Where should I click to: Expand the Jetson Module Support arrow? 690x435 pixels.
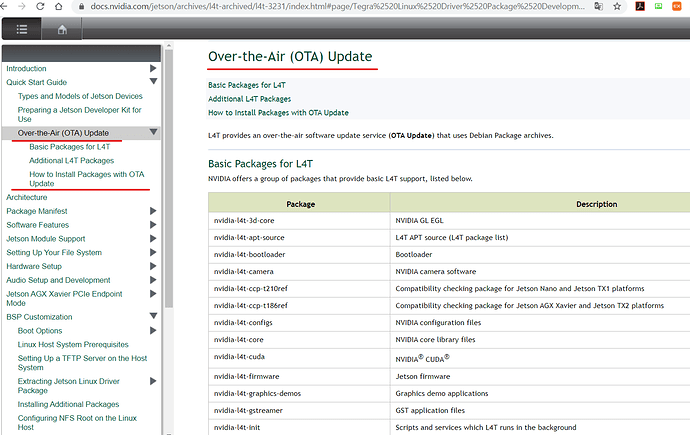[153, 238]
